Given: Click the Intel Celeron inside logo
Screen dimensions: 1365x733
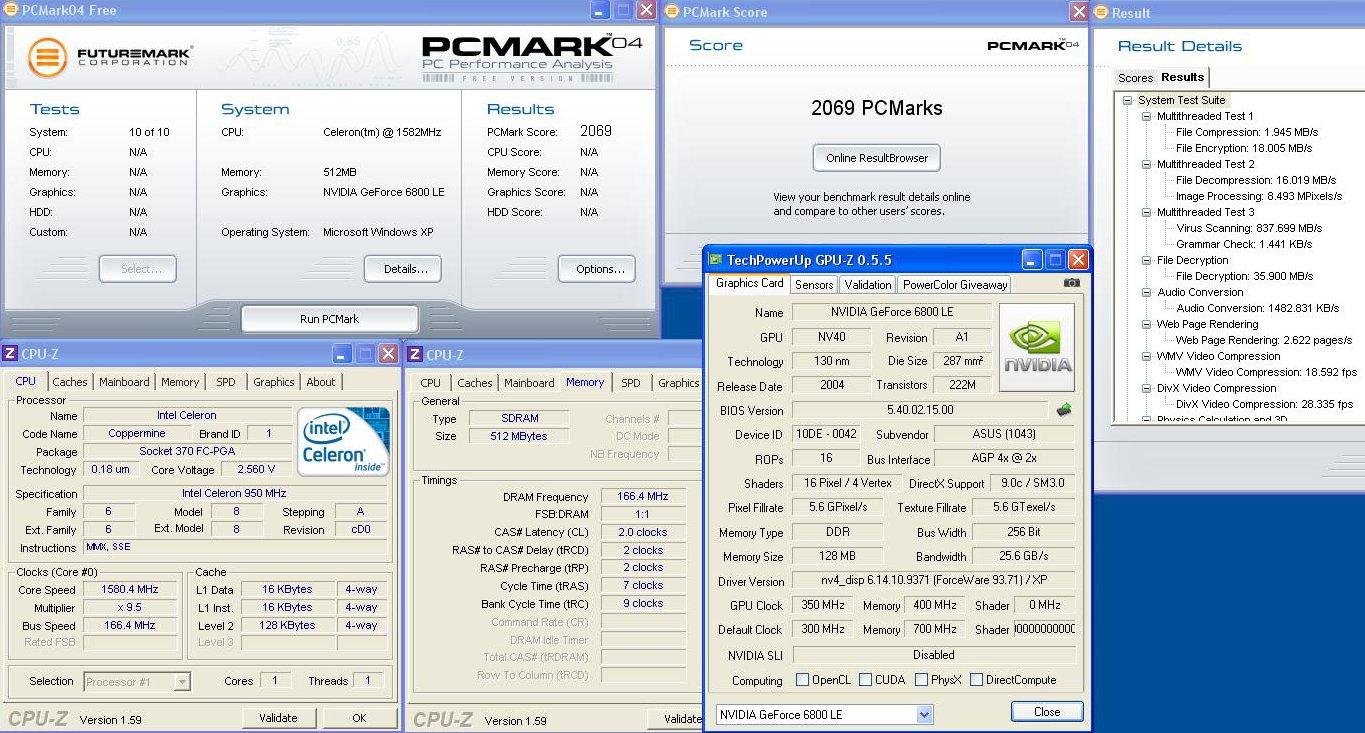Looking at the screenshot, I should 343,441.
